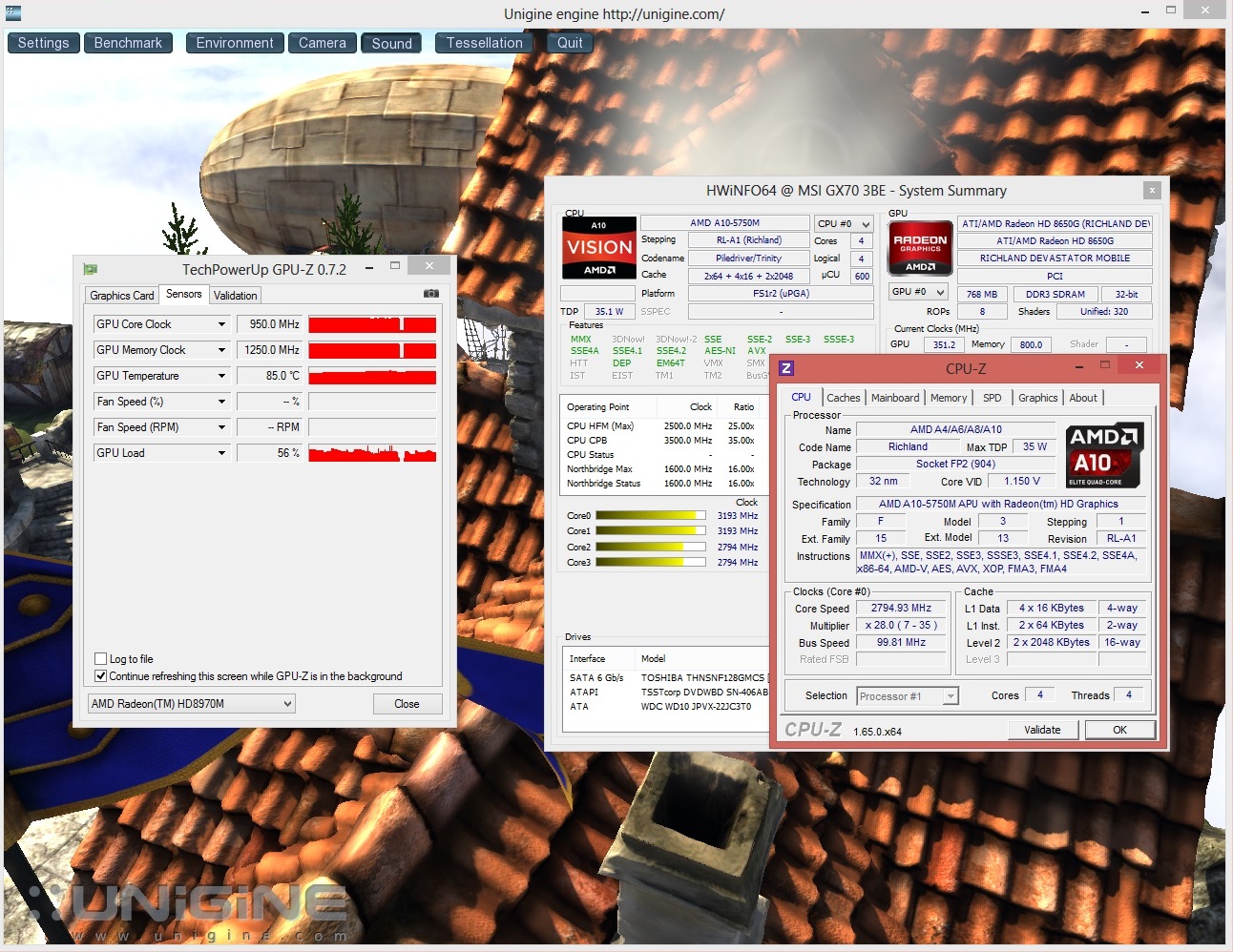Open the Tessellation menu in Unigine
The width and height of the screenshot is (1233, 952).
tap(485, 43)
